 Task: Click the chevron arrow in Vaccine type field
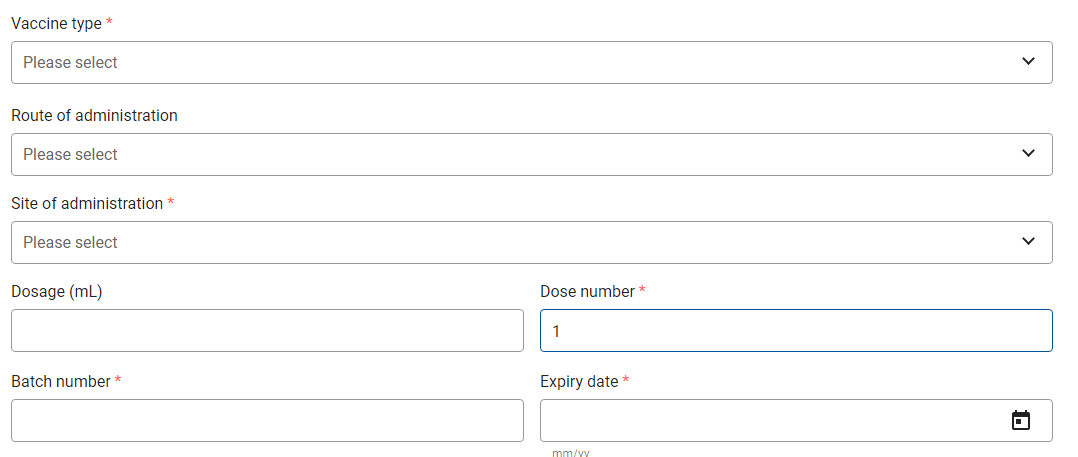[1028, 62]
